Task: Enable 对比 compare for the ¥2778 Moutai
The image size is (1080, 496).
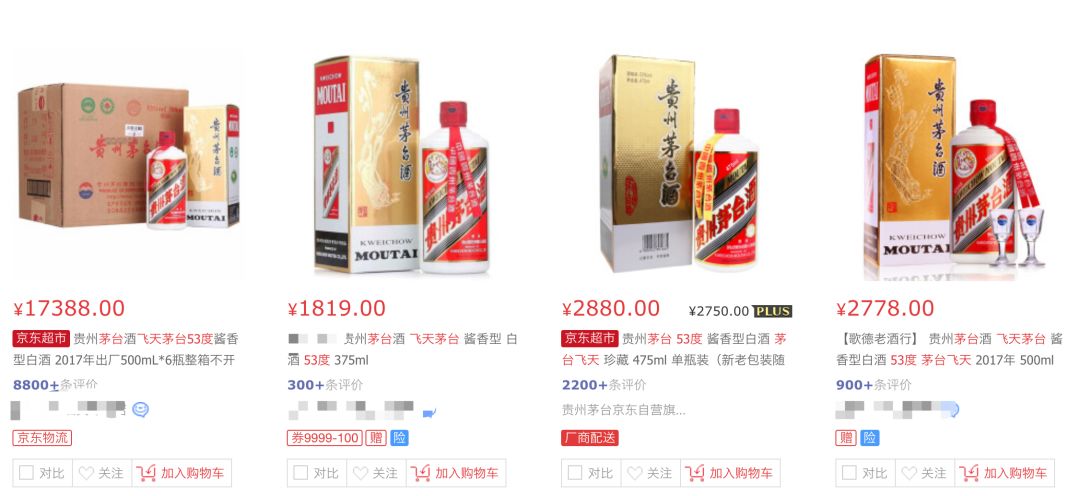Action: [849, 473]
